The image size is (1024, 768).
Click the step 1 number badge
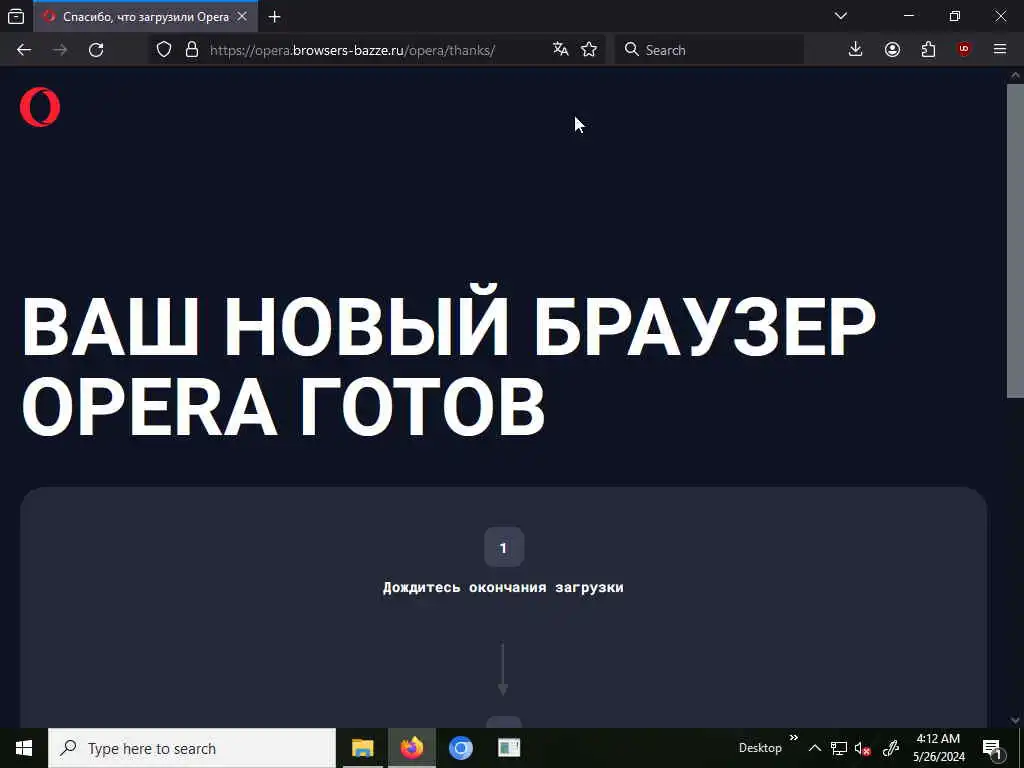pos(504,547)
